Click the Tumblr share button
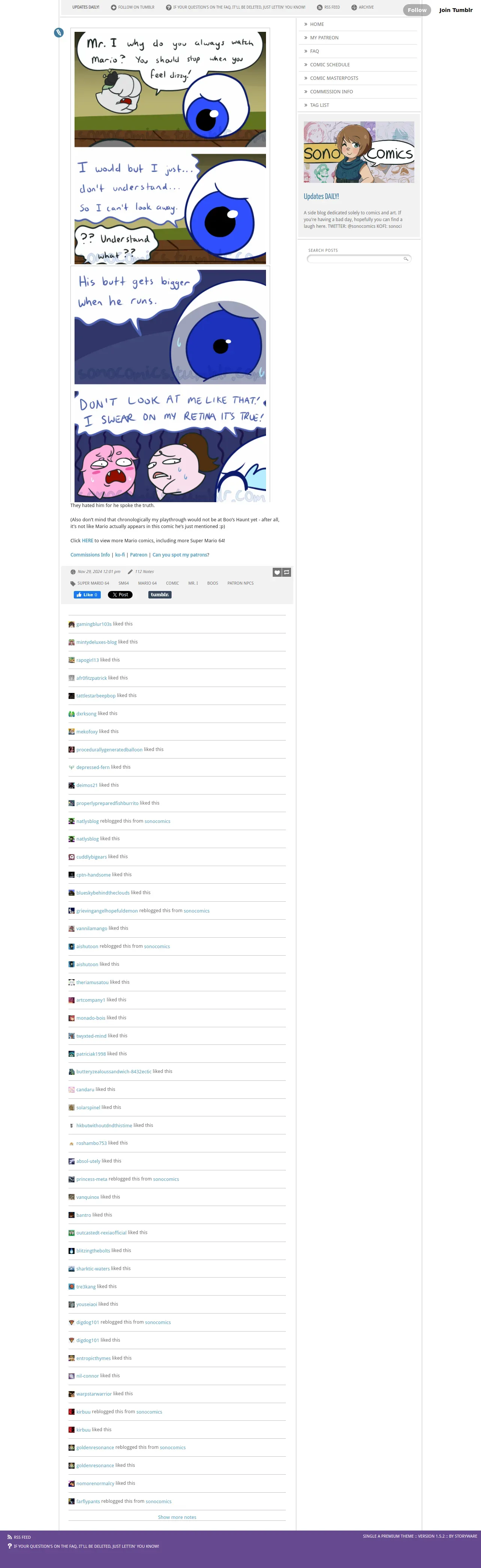481x1568 pixels. pos(160,595)
